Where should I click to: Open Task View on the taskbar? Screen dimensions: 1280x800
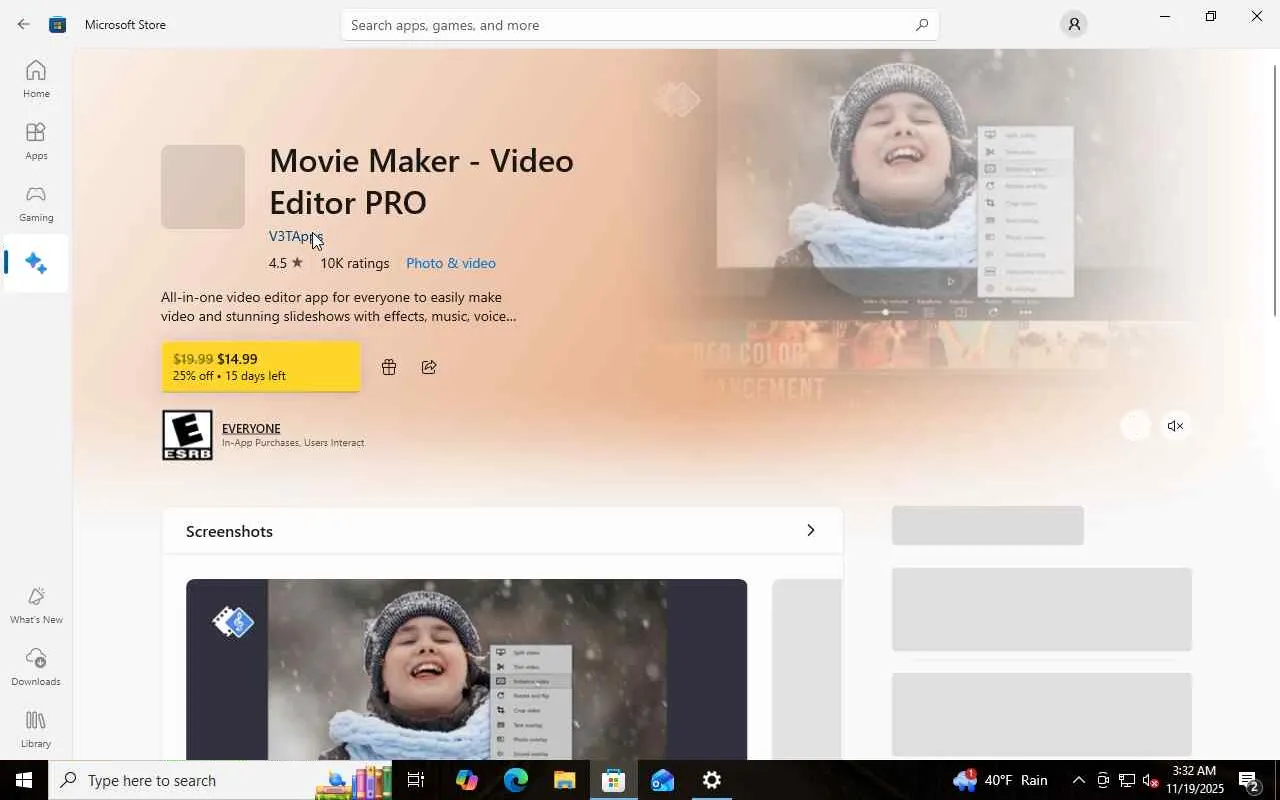click(416, 780)
